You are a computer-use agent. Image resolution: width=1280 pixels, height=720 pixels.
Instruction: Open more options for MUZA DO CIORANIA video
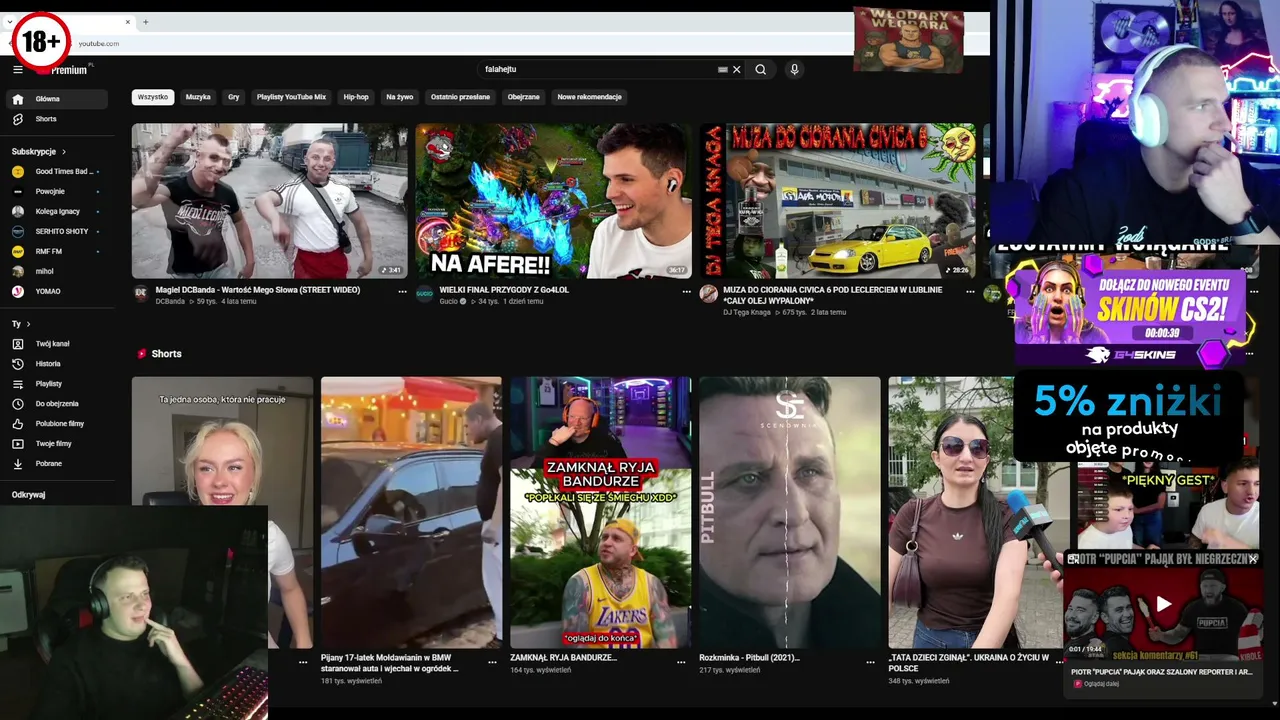coord(970,292)
